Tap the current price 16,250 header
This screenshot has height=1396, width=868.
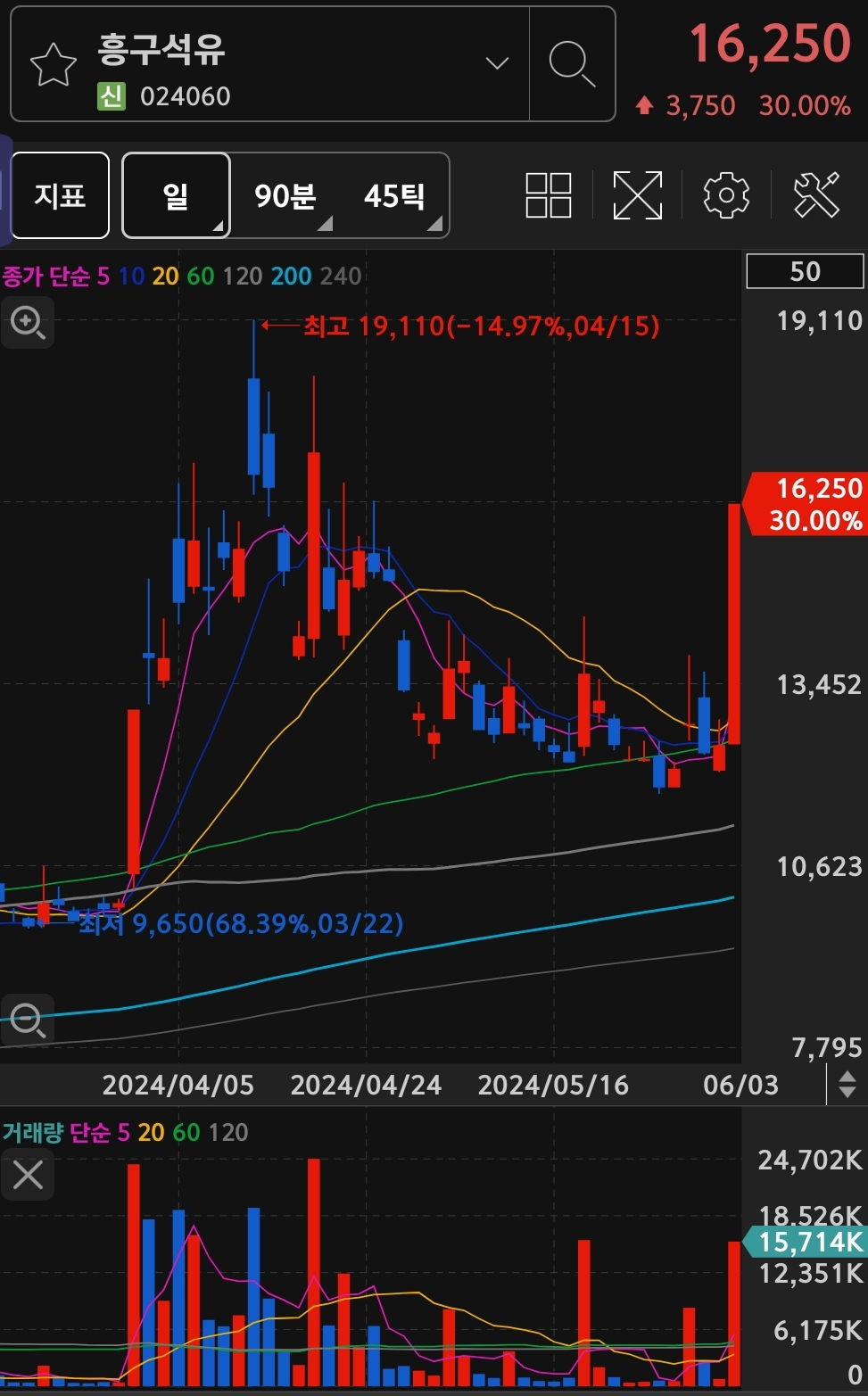pyautogui.click(x=770, y=43)
